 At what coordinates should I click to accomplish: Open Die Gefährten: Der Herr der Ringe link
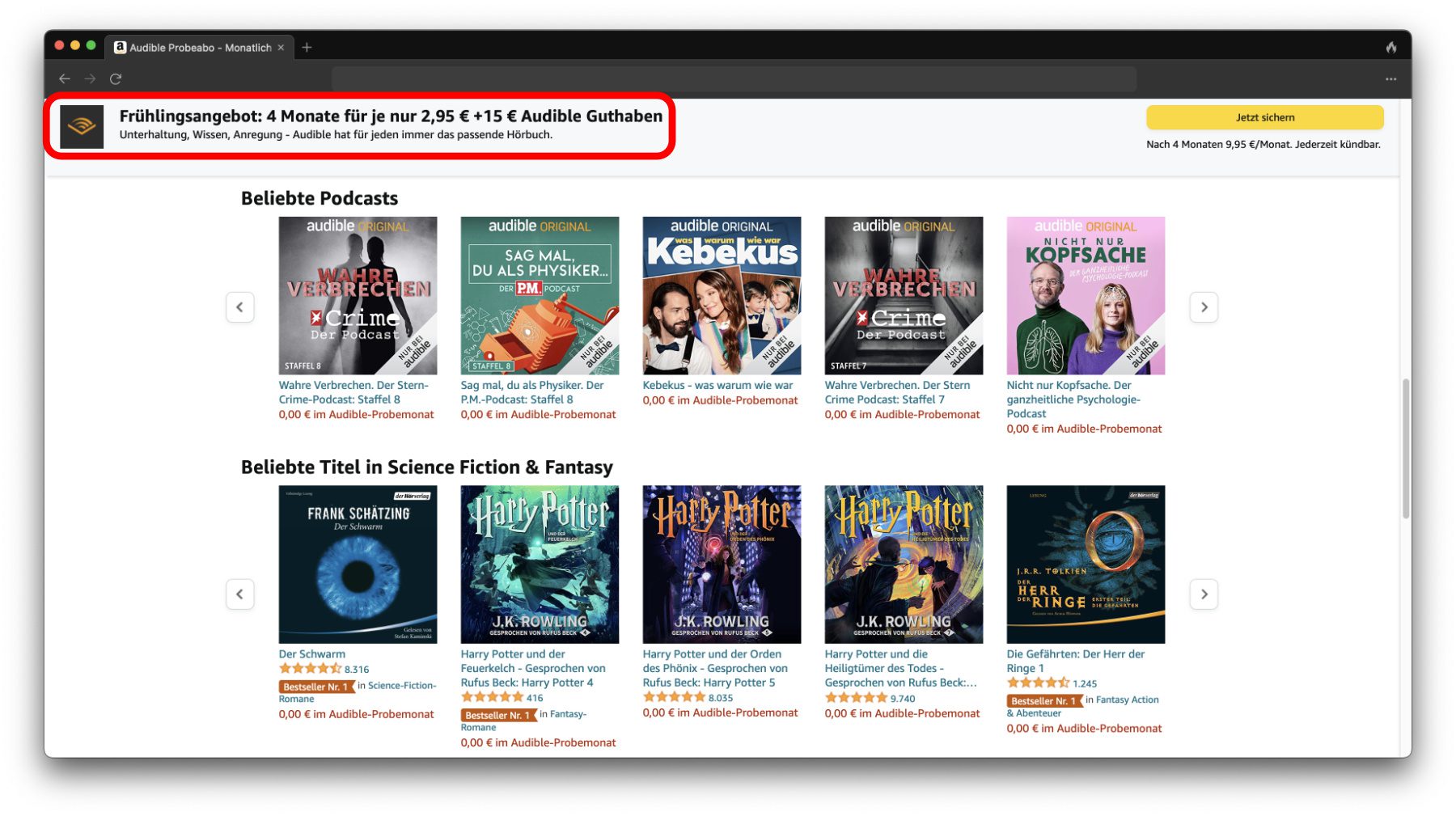[1076, 661]
